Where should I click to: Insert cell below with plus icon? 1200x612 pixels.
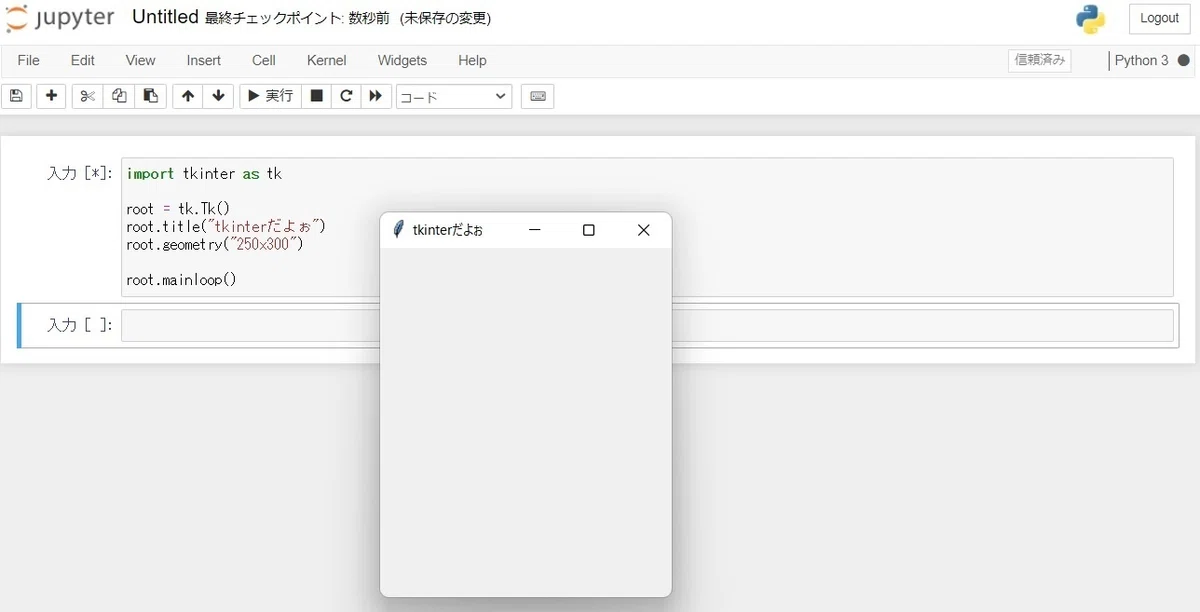[51, 96]
